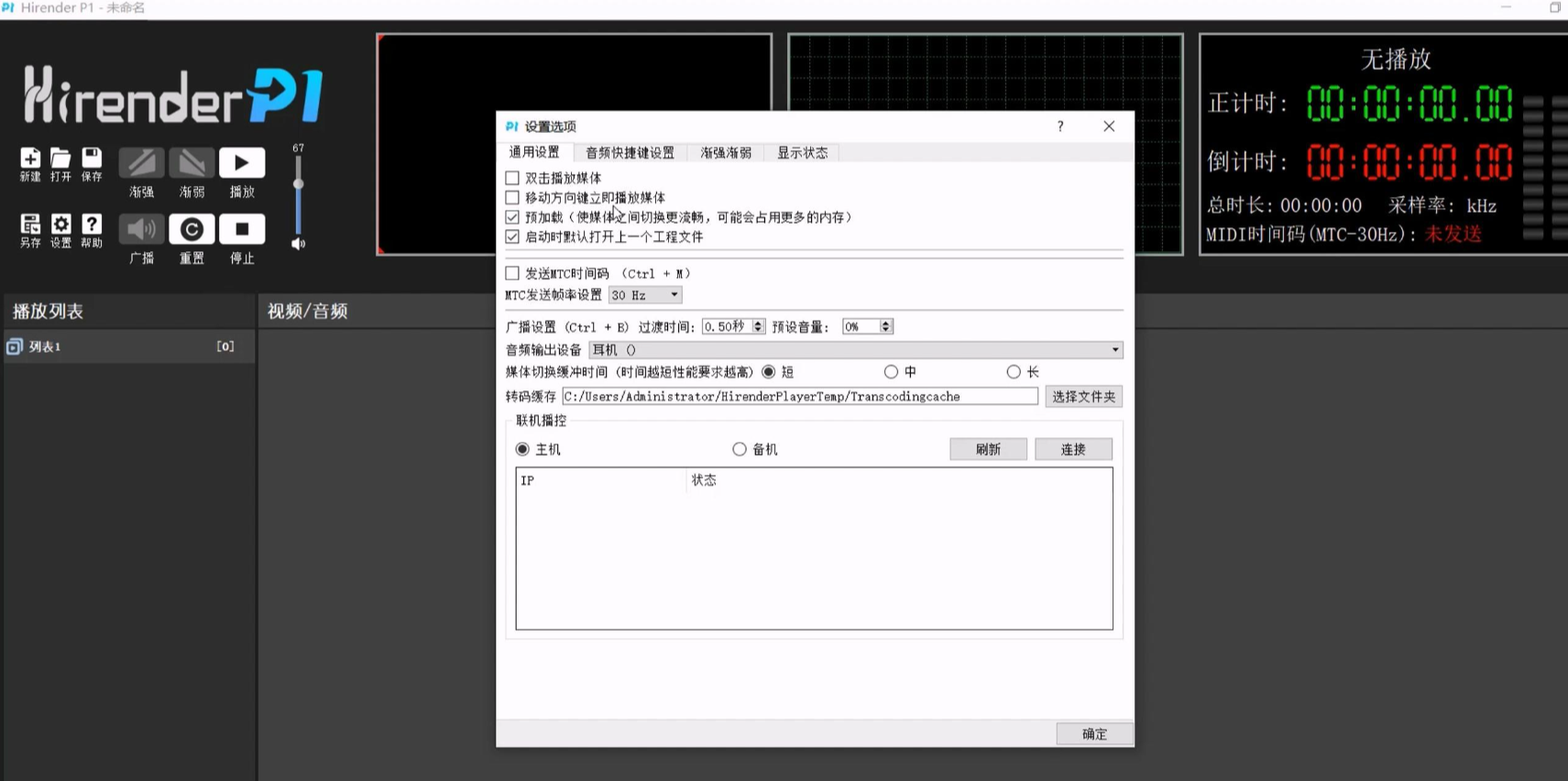Activate the 广播 broadcast speaker button
The image size is (1568, 781).
[141, 228]
